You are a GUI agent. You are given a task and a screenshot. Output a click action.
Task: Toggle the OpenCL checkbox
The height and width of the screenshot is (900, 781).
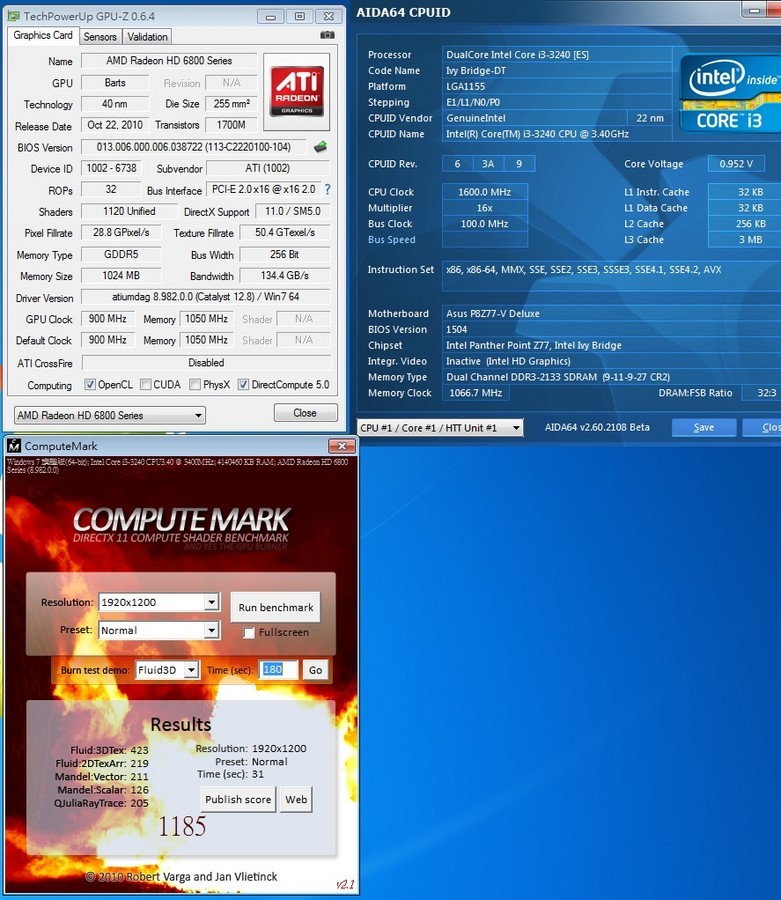(x=90, y=385)
